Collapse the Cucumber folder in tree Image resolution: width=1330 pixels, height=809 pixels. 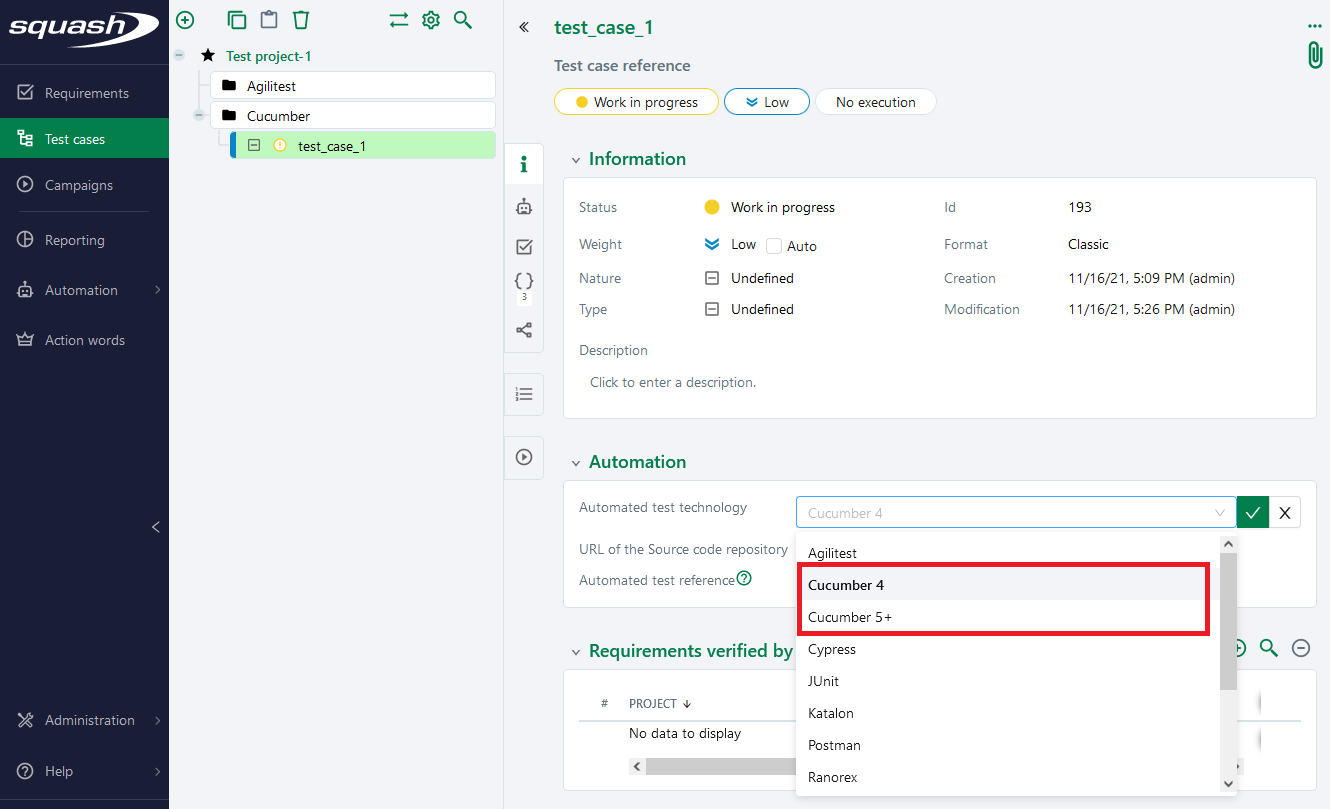(x=198, y=116)
